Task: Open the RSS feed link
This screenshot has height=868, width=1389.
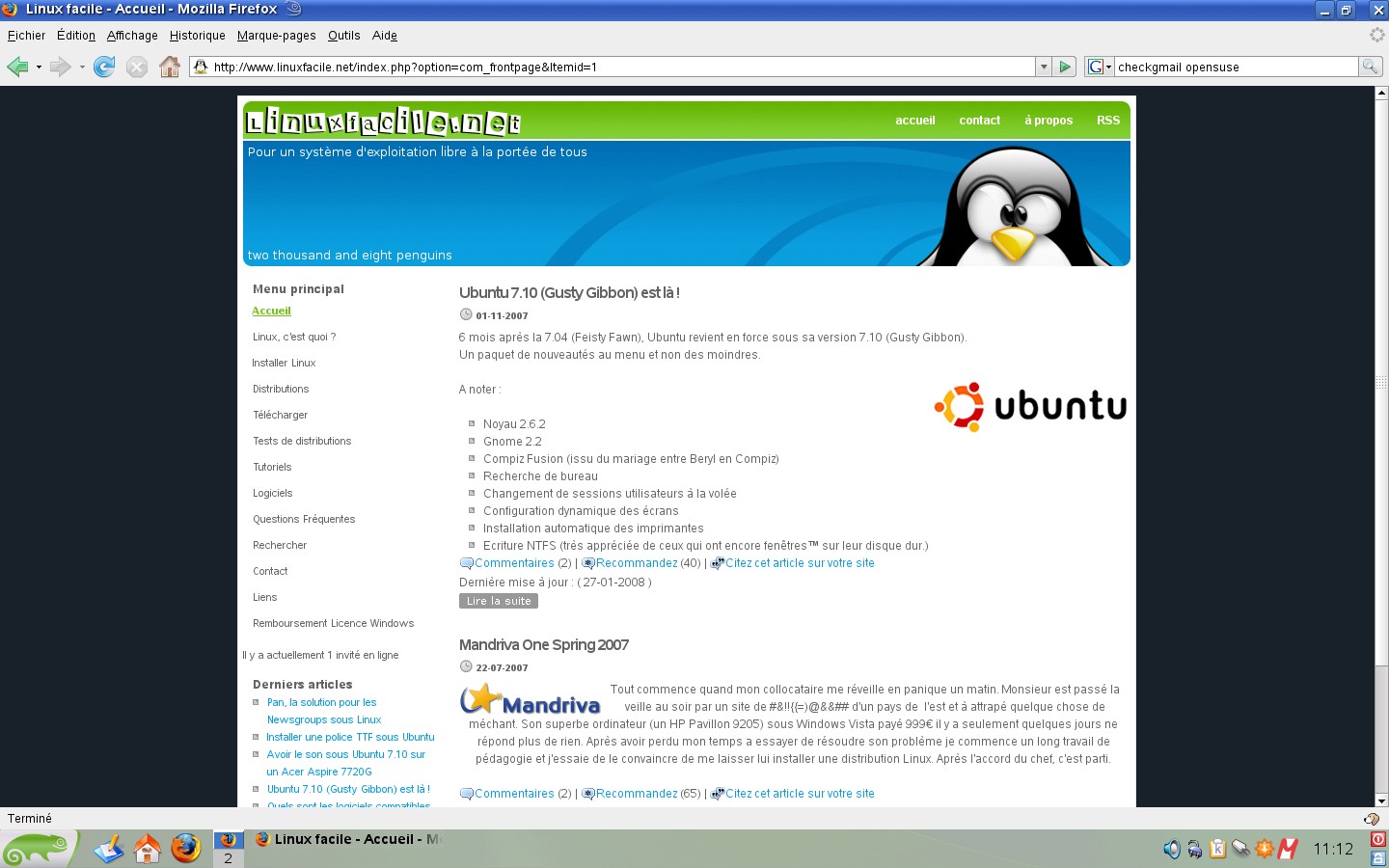Action: coord(1108,121)
